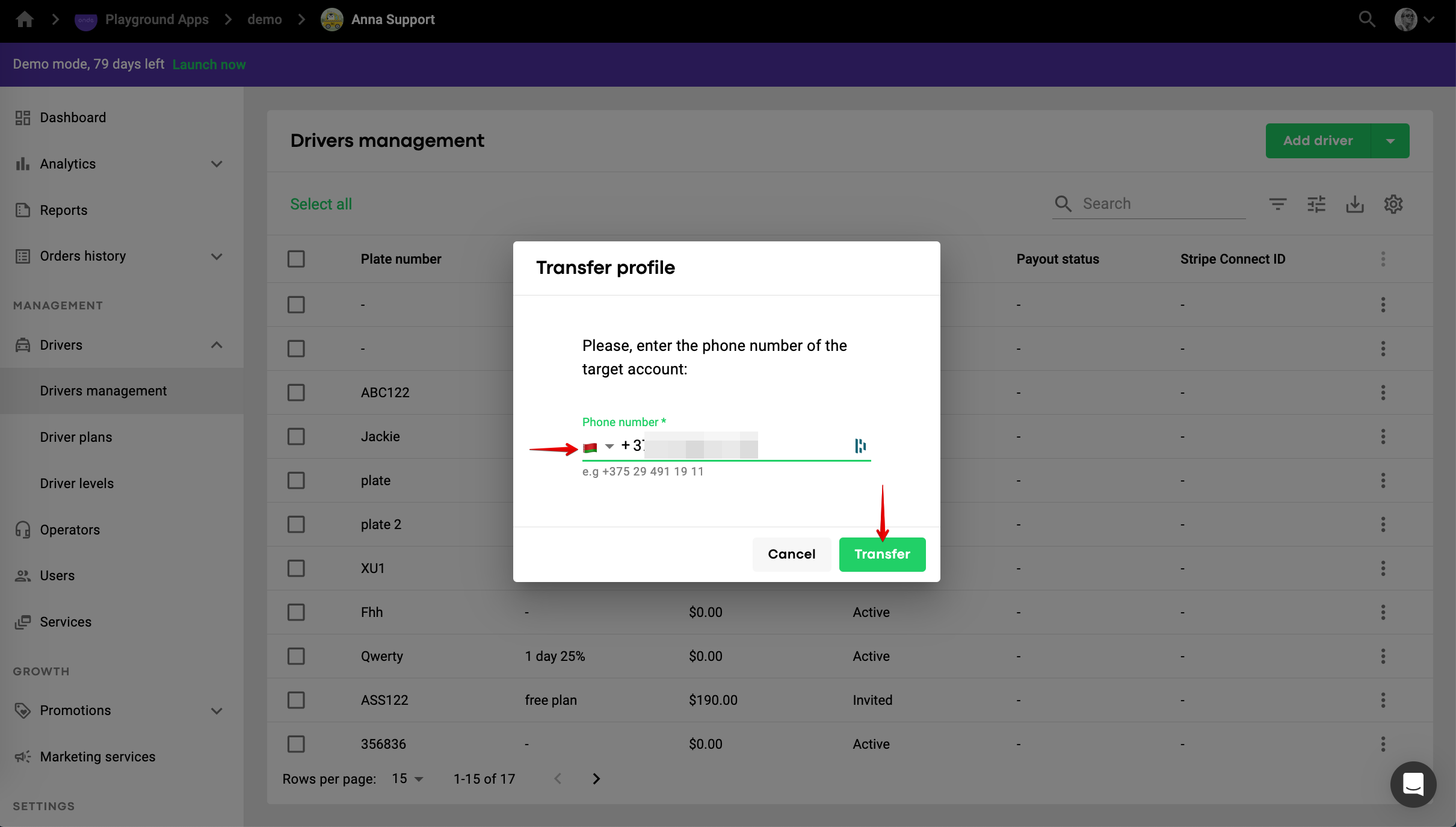Click the home icon in breadcrumb
This screenshot has width=1456, height=827.
tap(25, 20)
